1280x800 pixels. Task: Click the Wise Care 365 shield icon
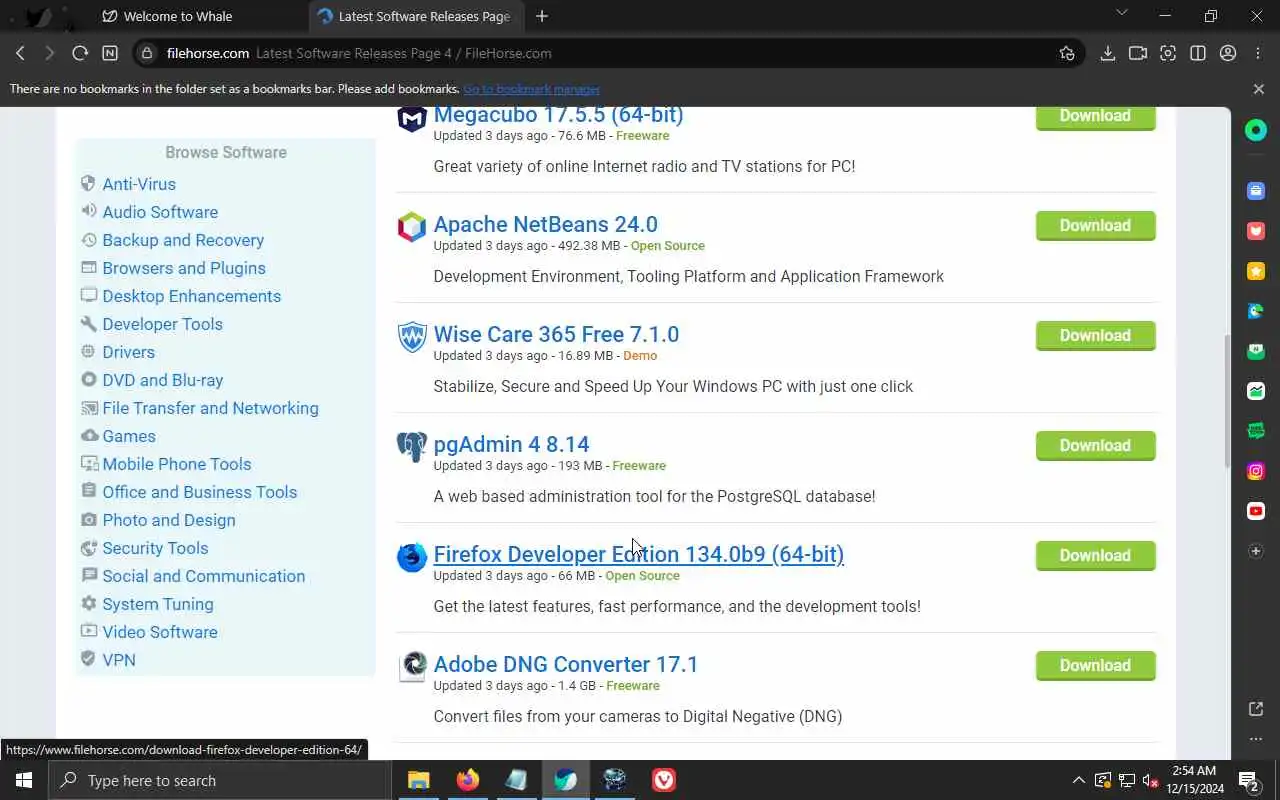coord(412,337)
